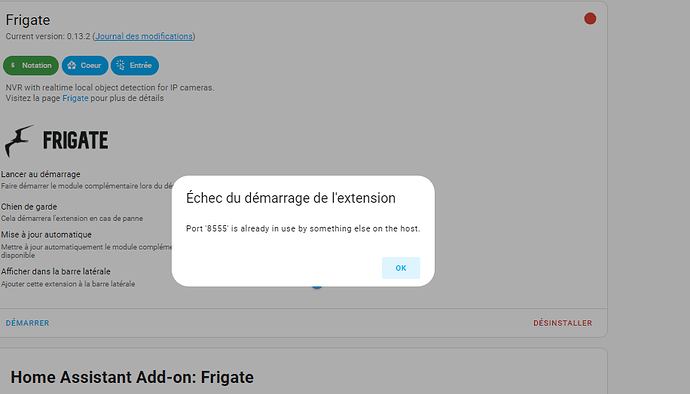Click Afficher dans la barre latérale label
The width and height of the screenshot is (690, 394).
pyautogui.click(x=55, y=271)
